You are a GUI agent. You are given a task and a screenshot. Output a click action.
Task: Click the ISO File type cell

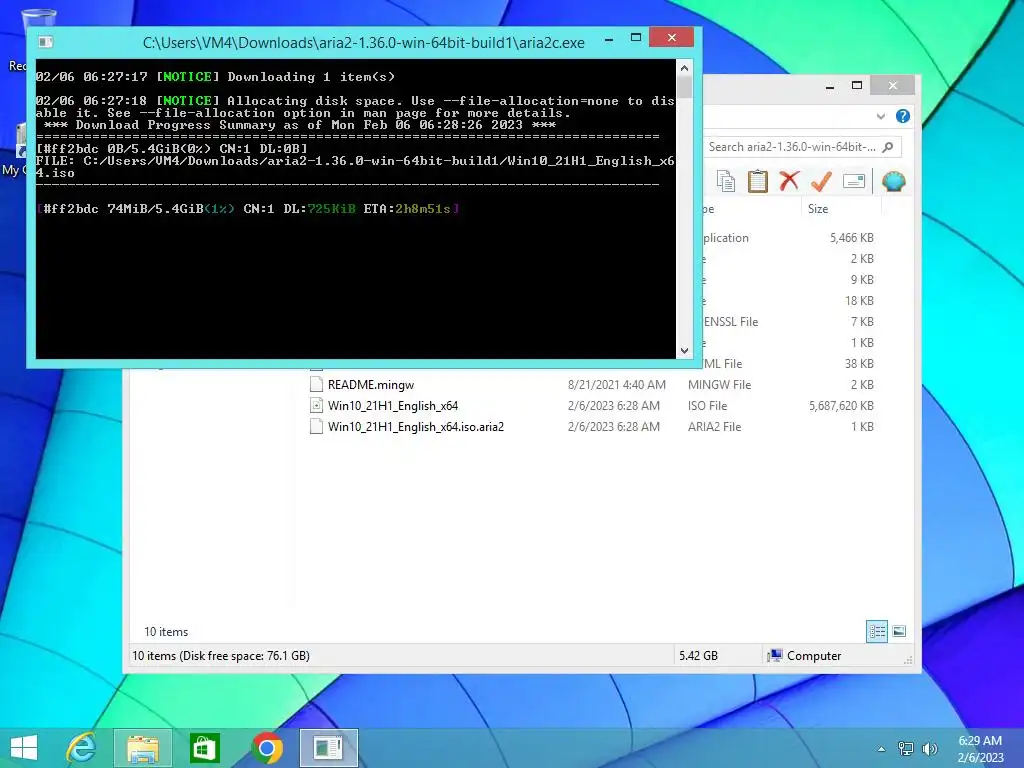tap(707, 406)
